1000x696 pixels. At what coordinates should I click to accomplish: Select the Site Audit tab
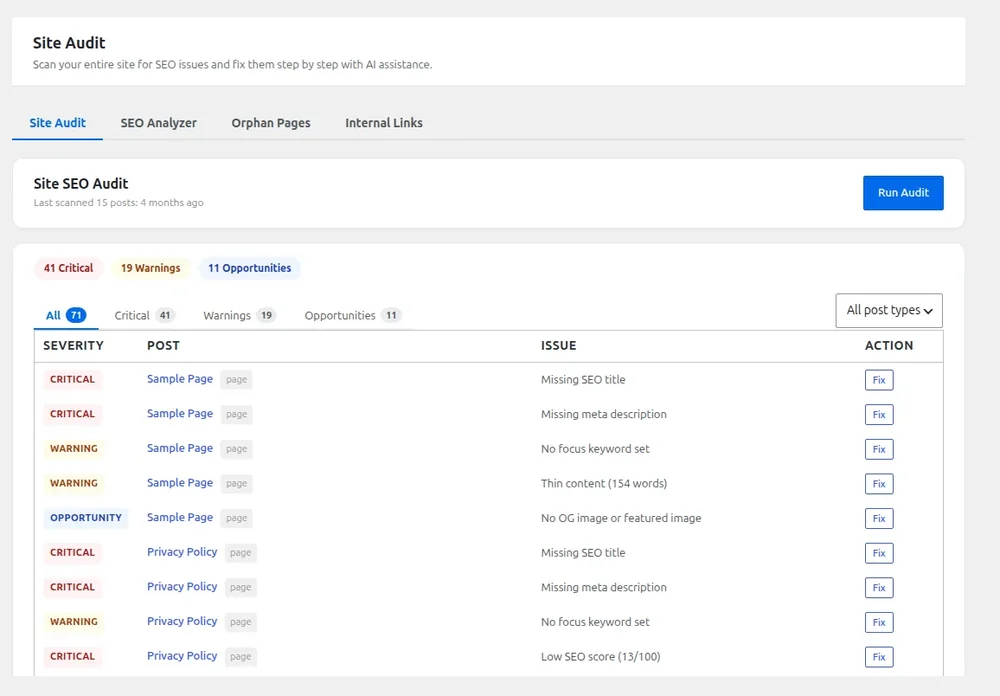57,122
